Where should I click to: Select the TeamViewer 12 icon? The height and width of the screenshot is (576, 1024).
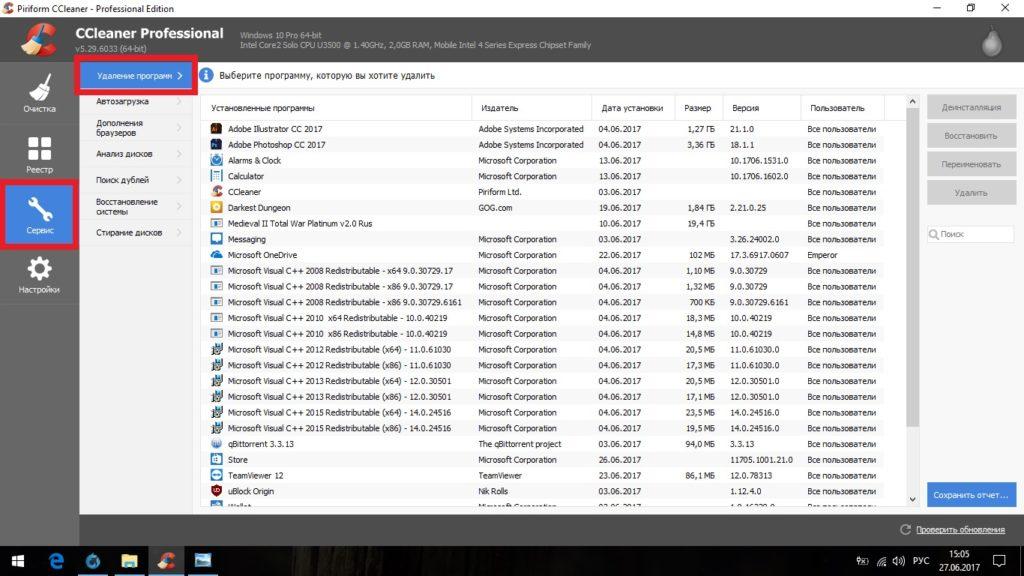[x=216, y=475]
